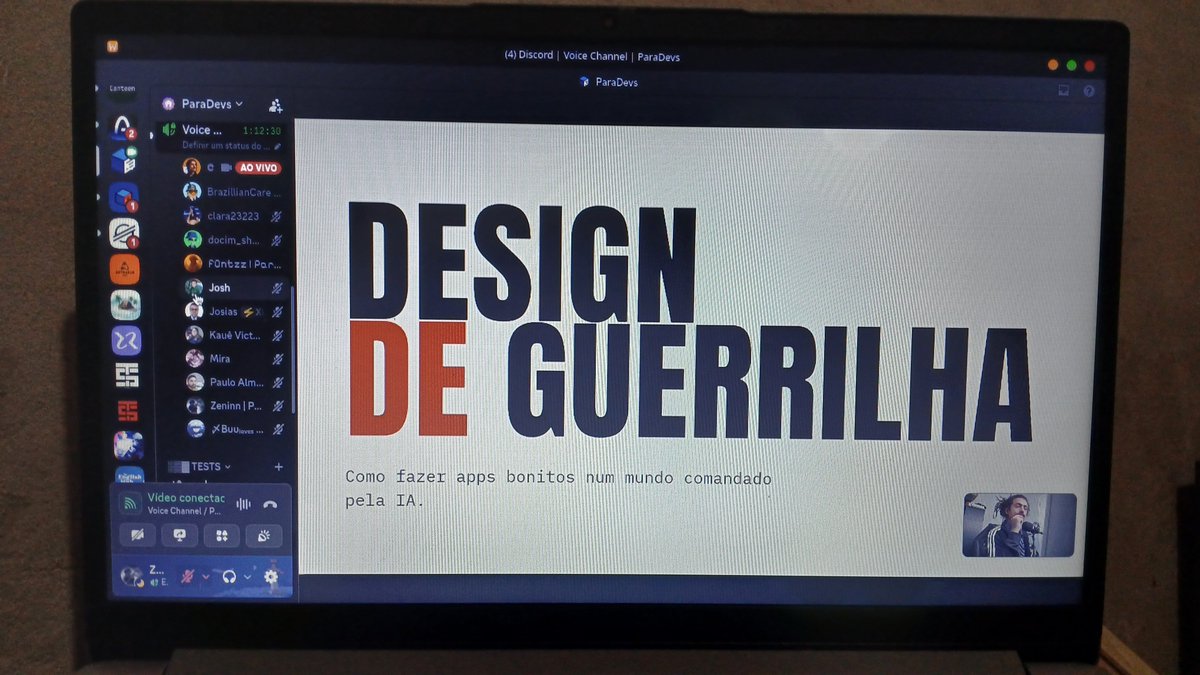
Task: Toggle noise suppression waveform icon
Action: (243, 504)
